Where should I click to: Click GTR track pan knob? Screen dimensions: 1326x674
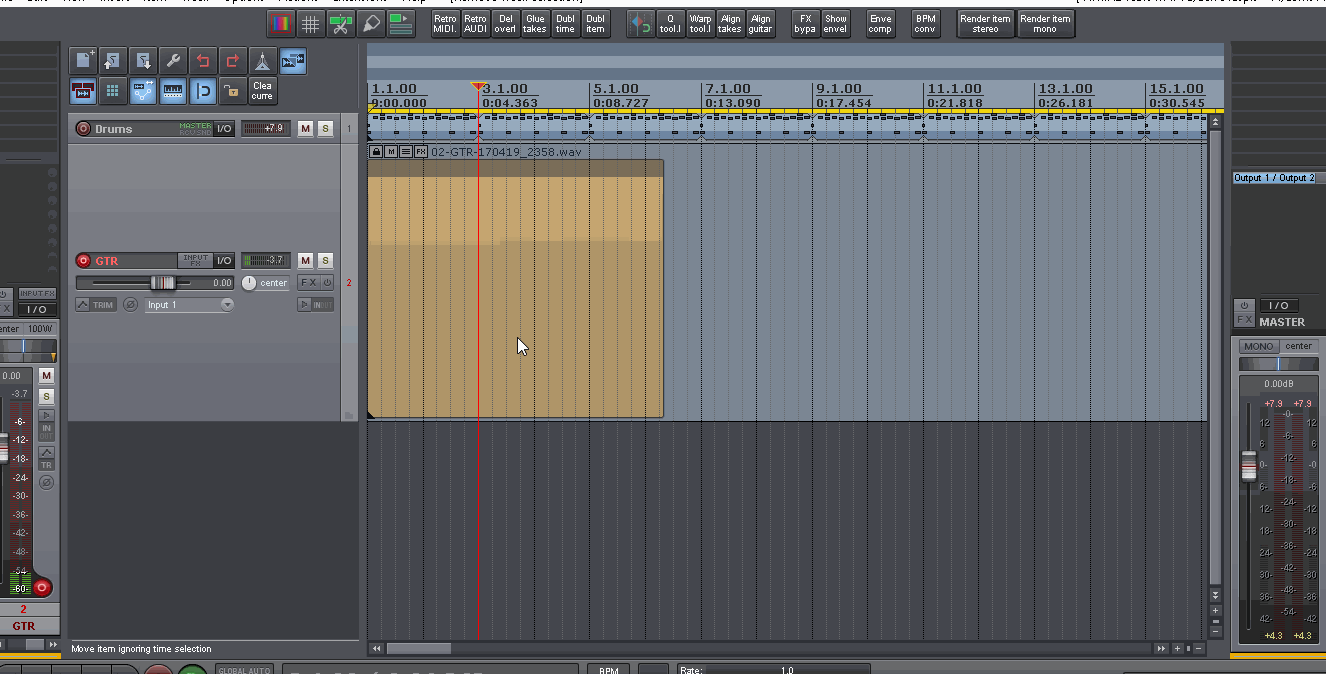249,283
